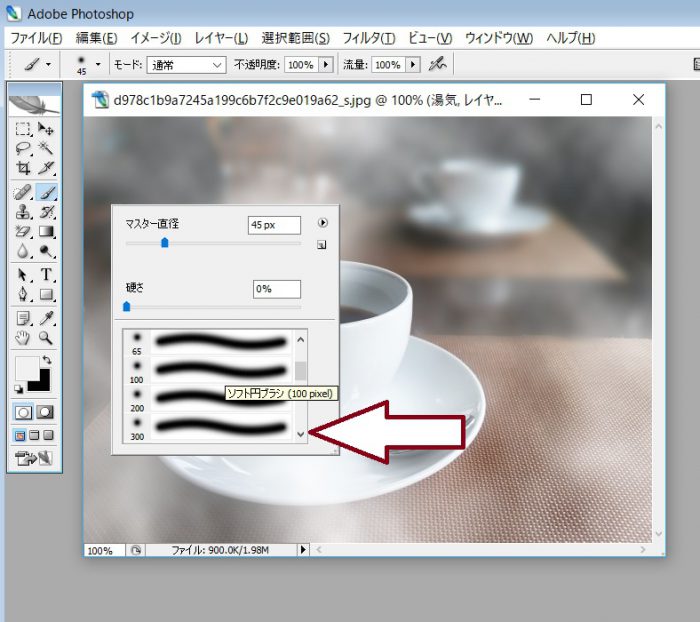Switch to full screen mode
The image size is (700, 622).
(x=49, y=435)
